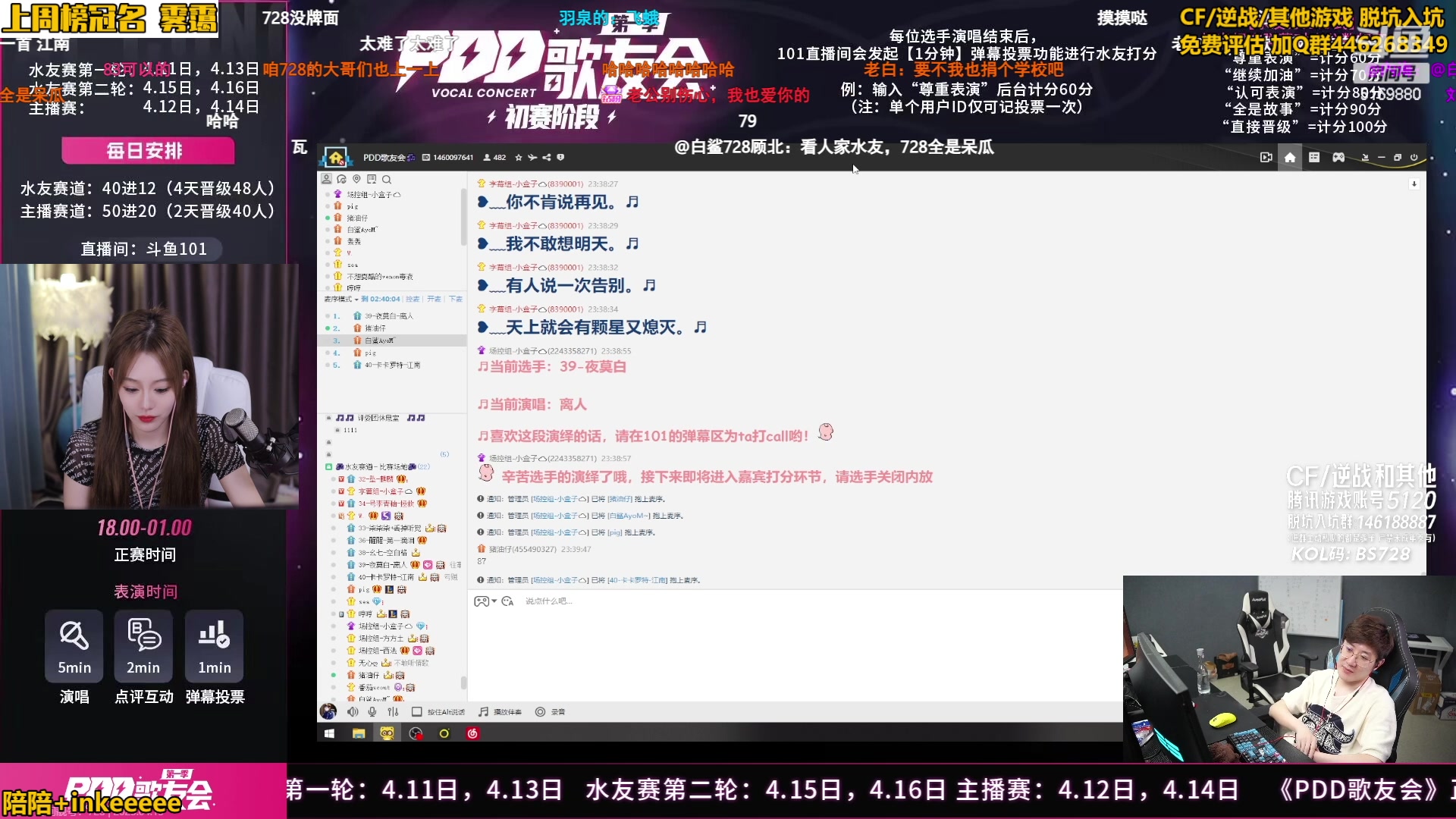This screenshot has height=819, width=1456.
Task: Search users with the magnifier icon
Action: [x=387, y=180]
